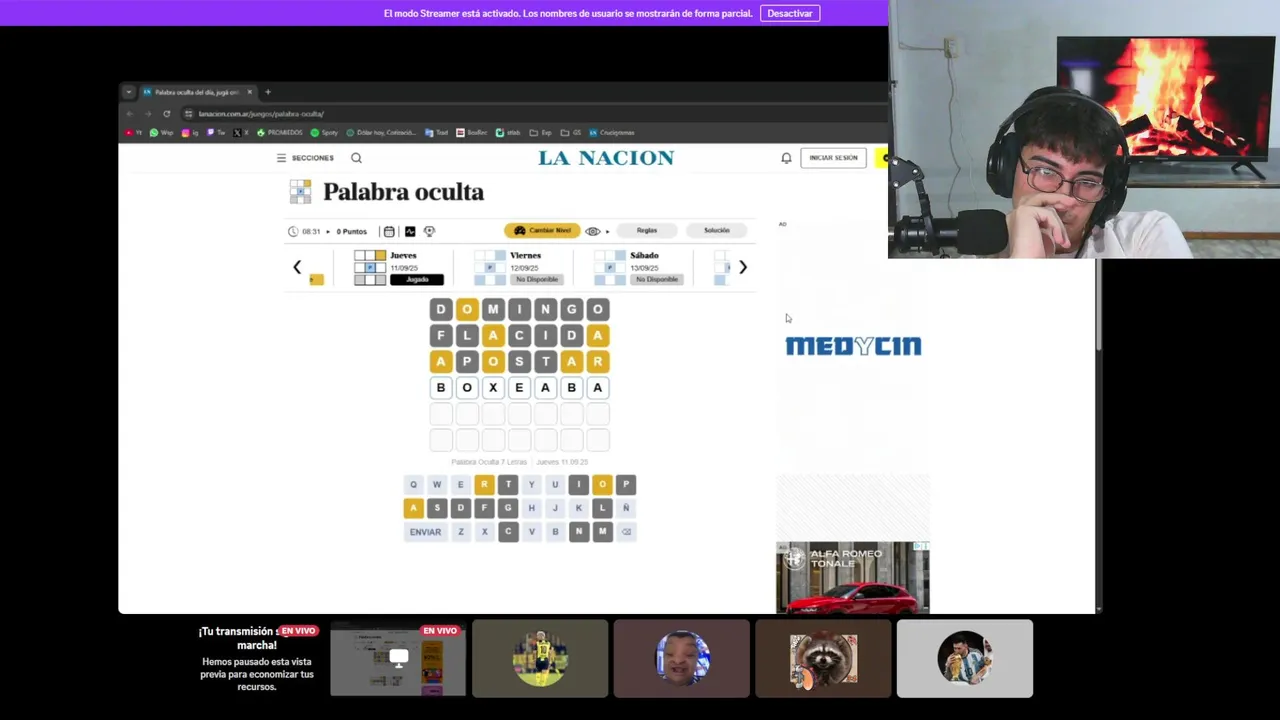This screenshot has width=1280, height=720.
Task: Open the calendar icon in game toolbar
Action: click(389, 231)
